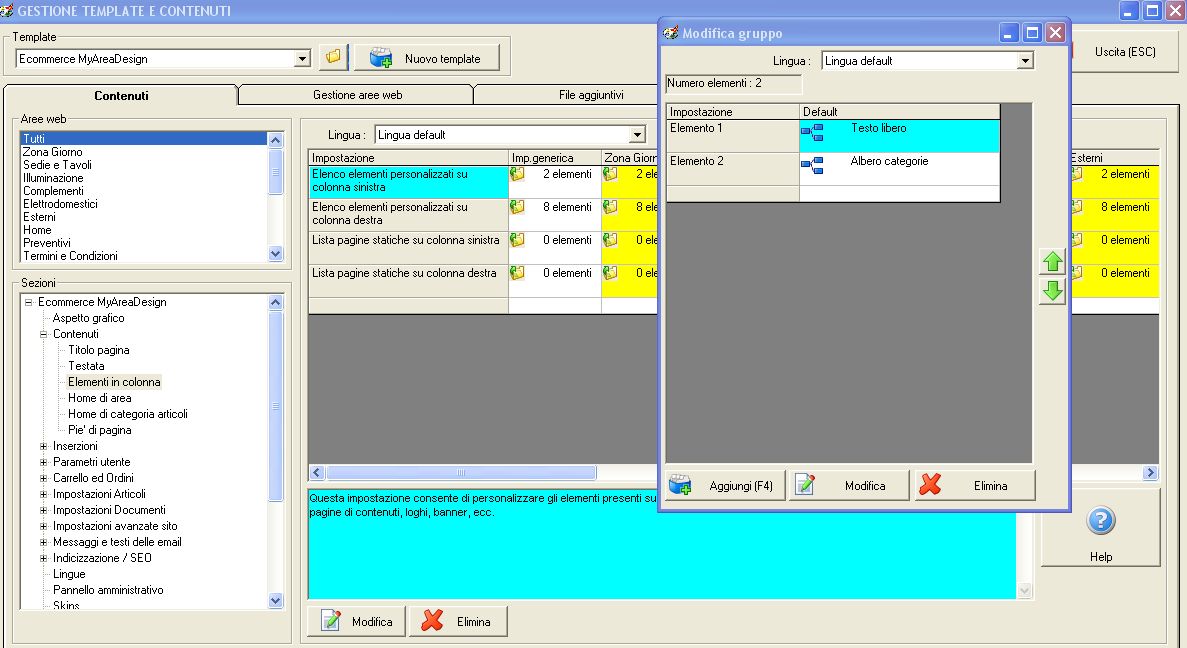Open the Template combo box dropdown
1187x648 pixels.
click(x=302, y=58)
